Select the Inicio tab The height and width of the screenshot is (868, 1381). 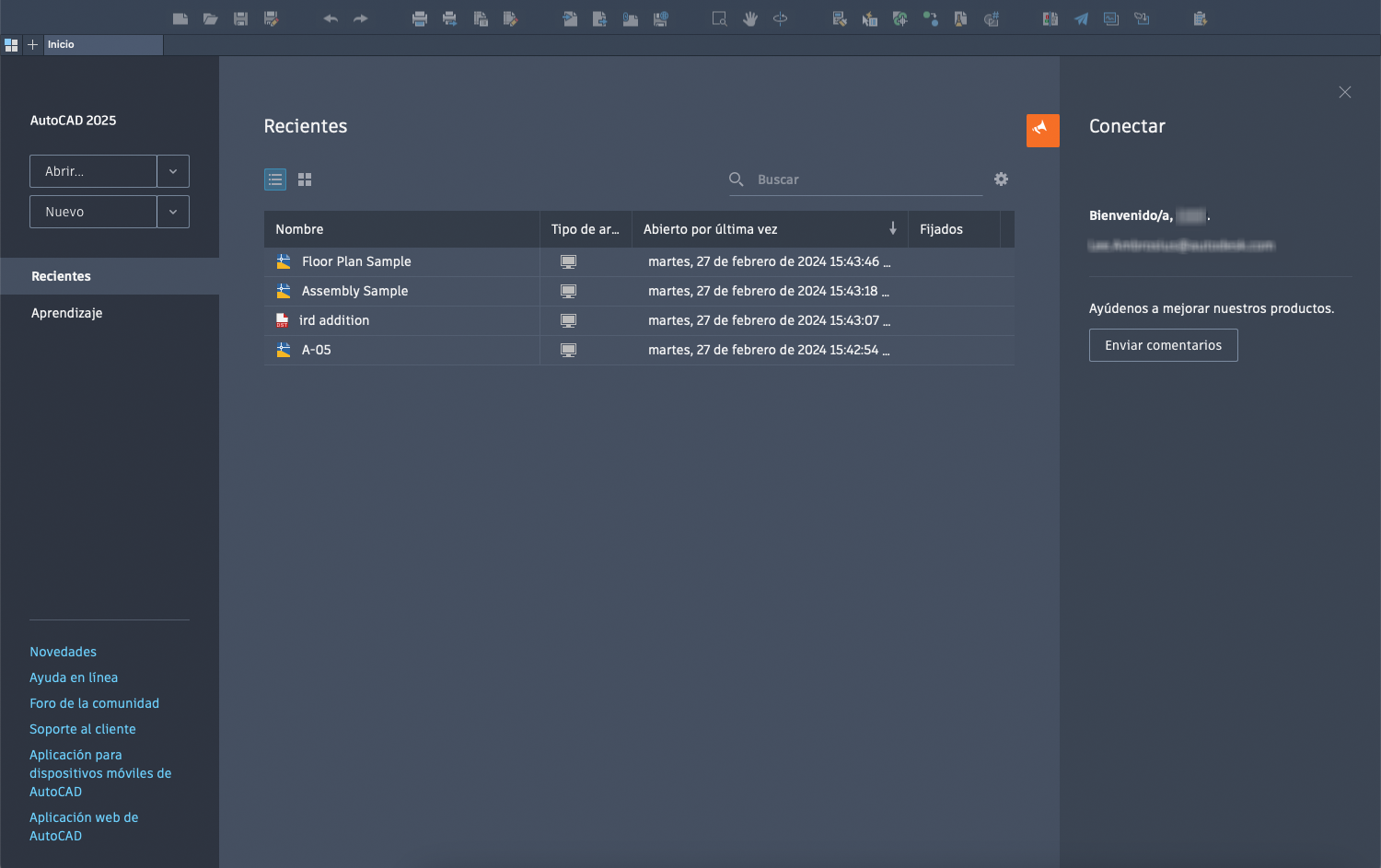102,44
